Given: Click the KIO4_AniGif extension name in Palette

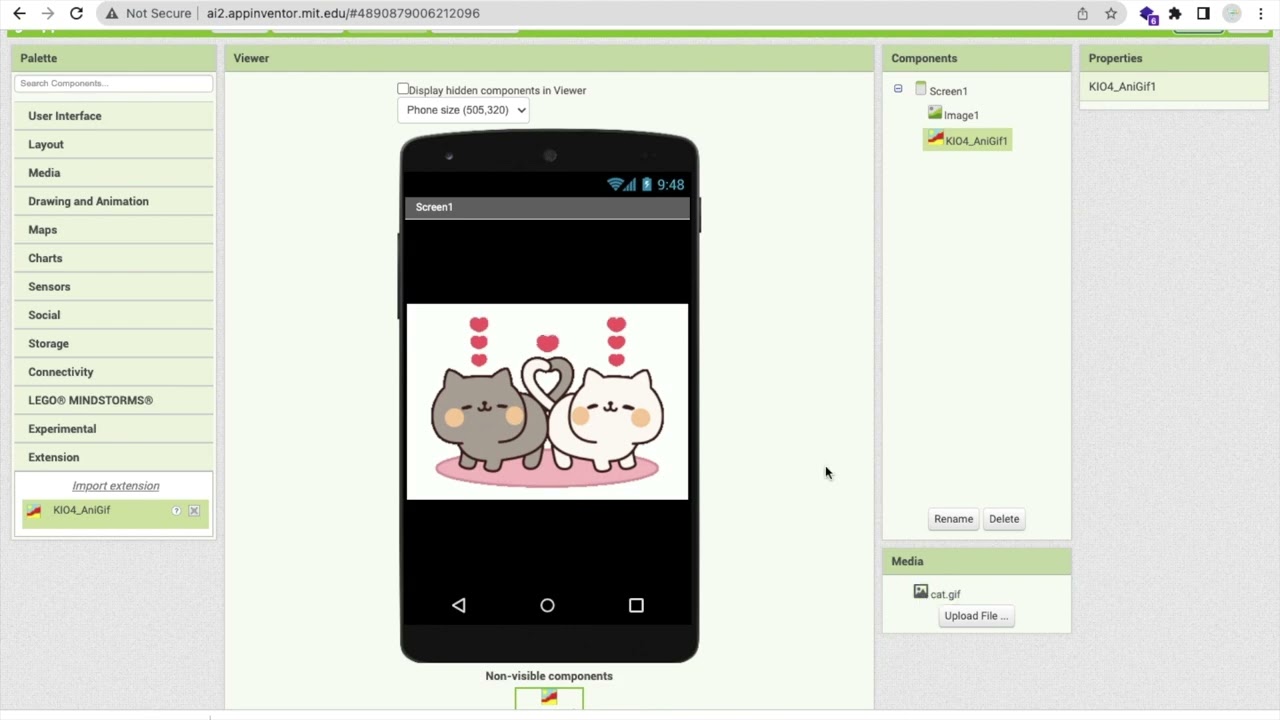Looking at the screenshot, I should coord(82,510).
